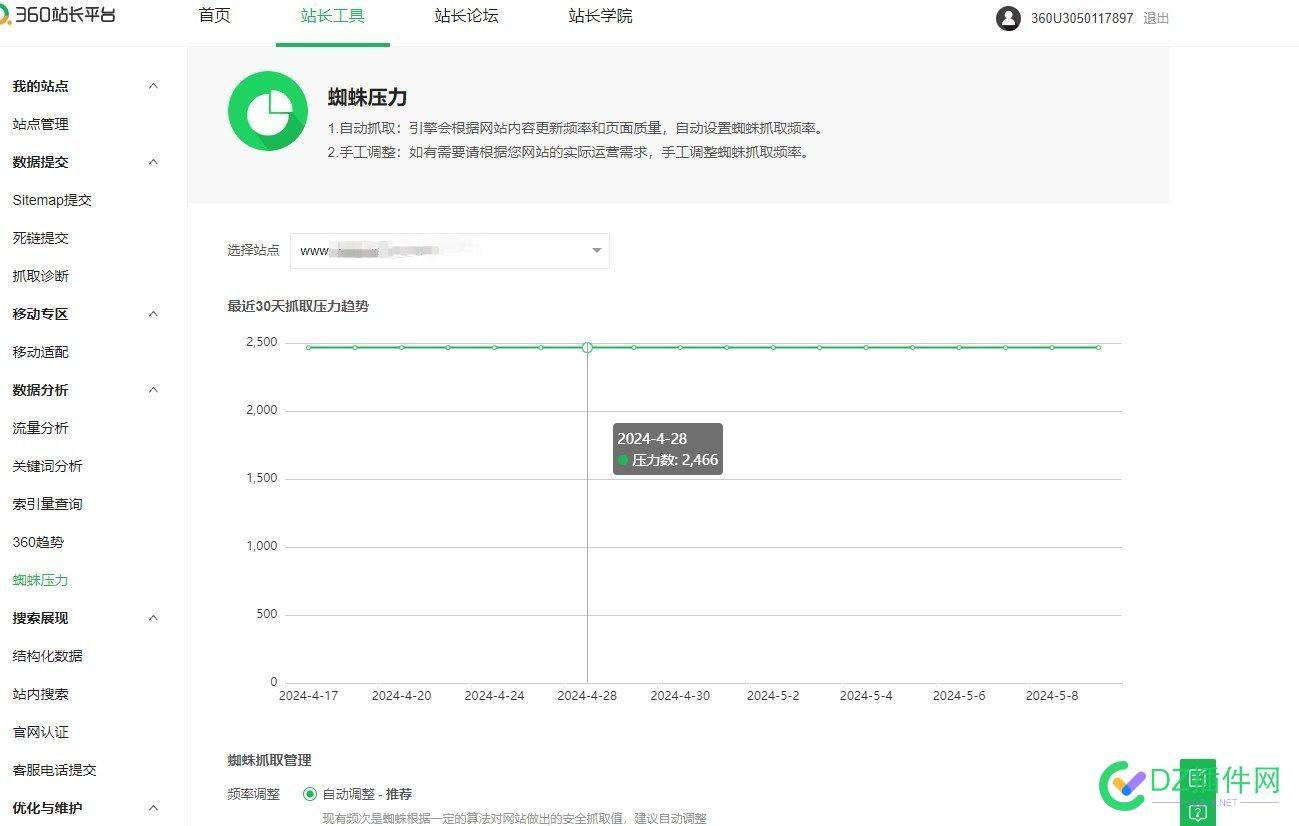Click the 频率调整 label

[x=253, y=794]
